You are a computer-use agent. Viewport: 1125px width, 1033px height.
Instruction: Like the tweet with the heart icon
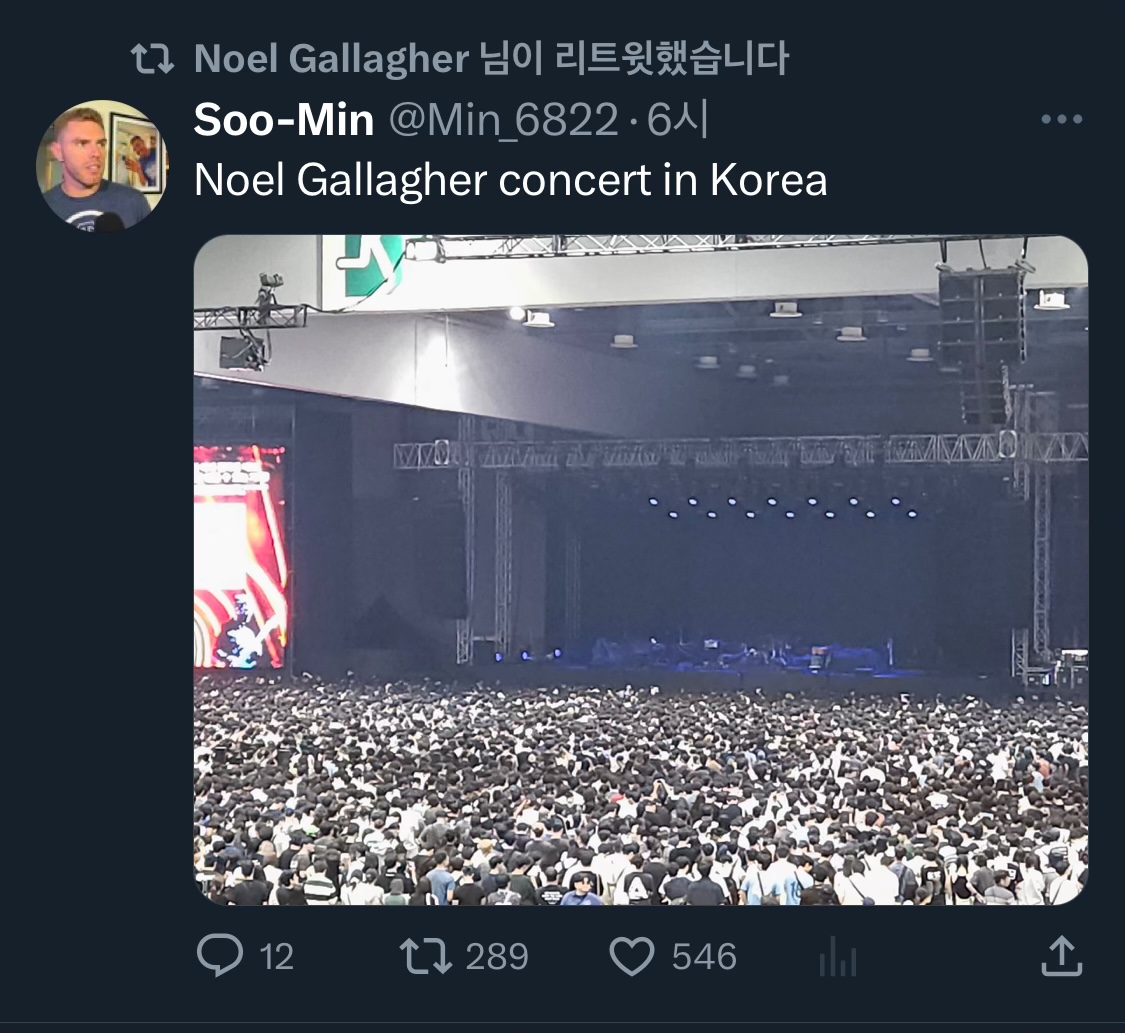pos(632,956)
